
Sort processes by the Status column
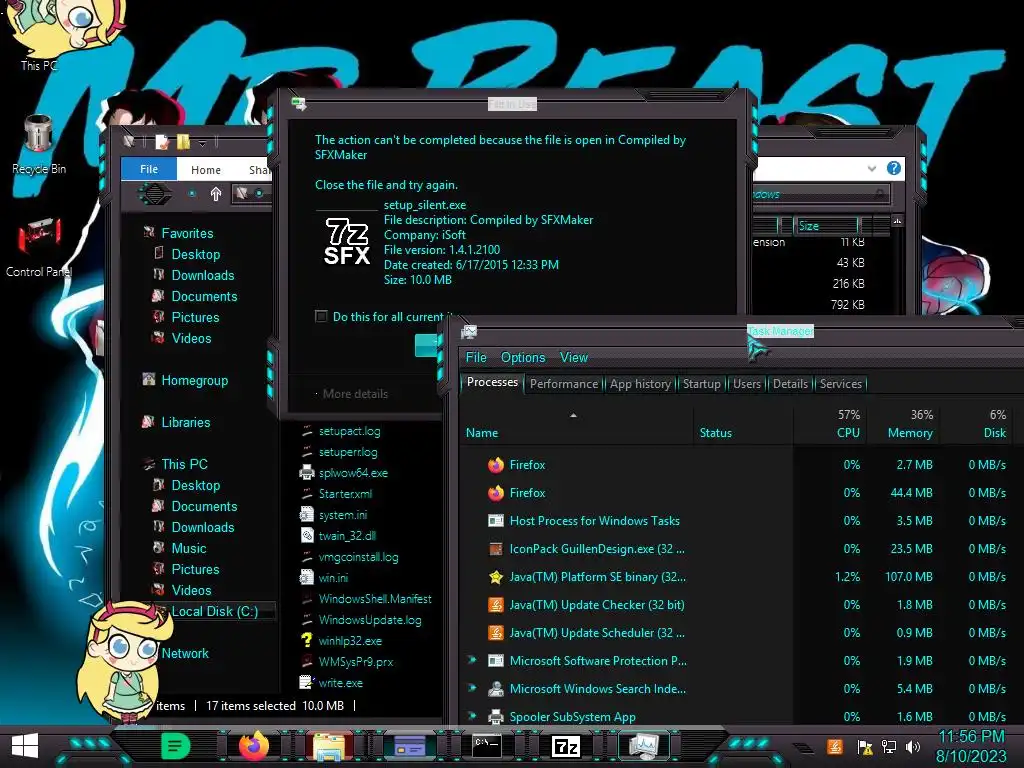pyautogui.click(x=743, y=424)
